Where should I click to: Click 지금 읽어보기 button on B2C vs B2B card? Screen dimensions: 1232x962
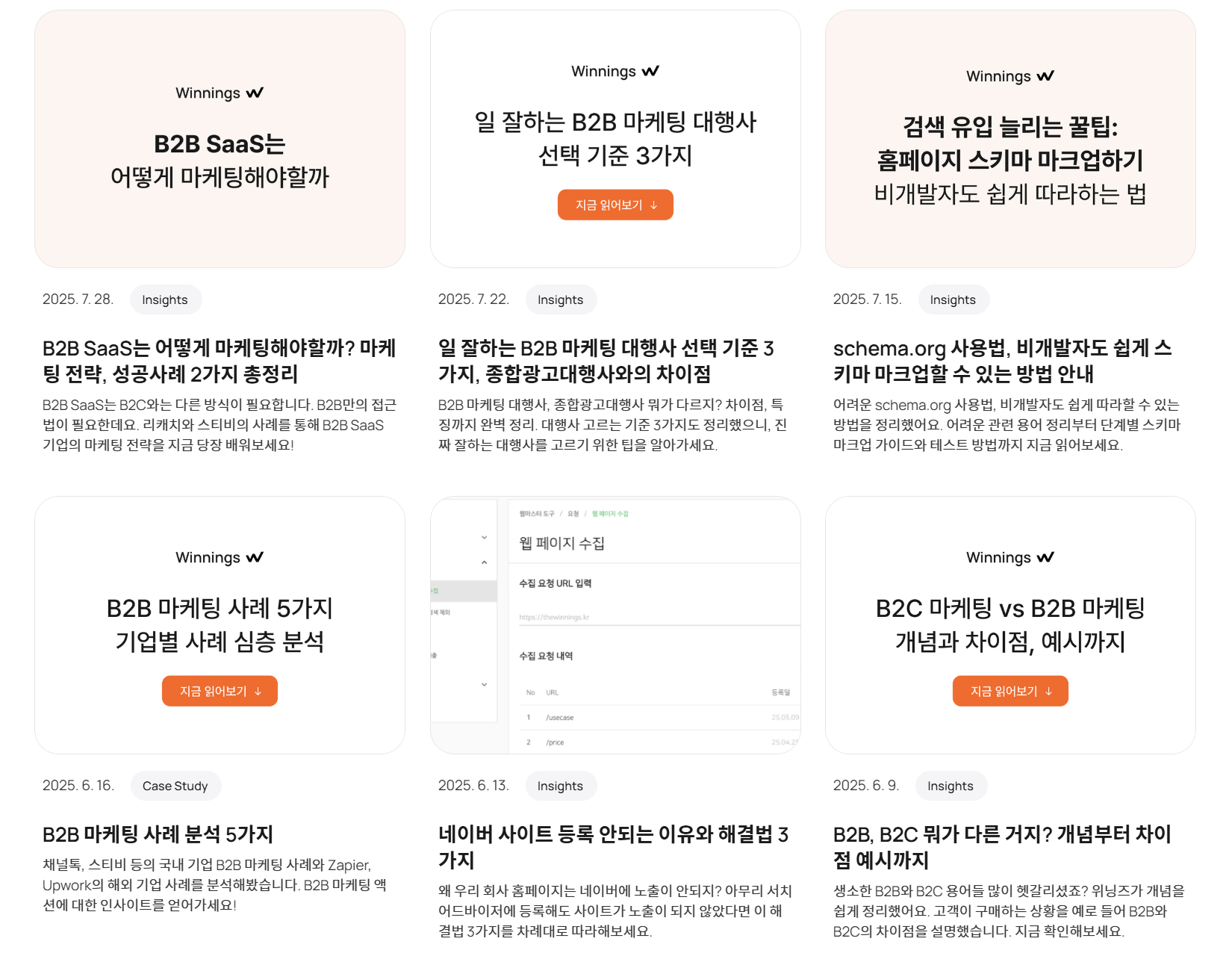click(x=1010, y=691)
